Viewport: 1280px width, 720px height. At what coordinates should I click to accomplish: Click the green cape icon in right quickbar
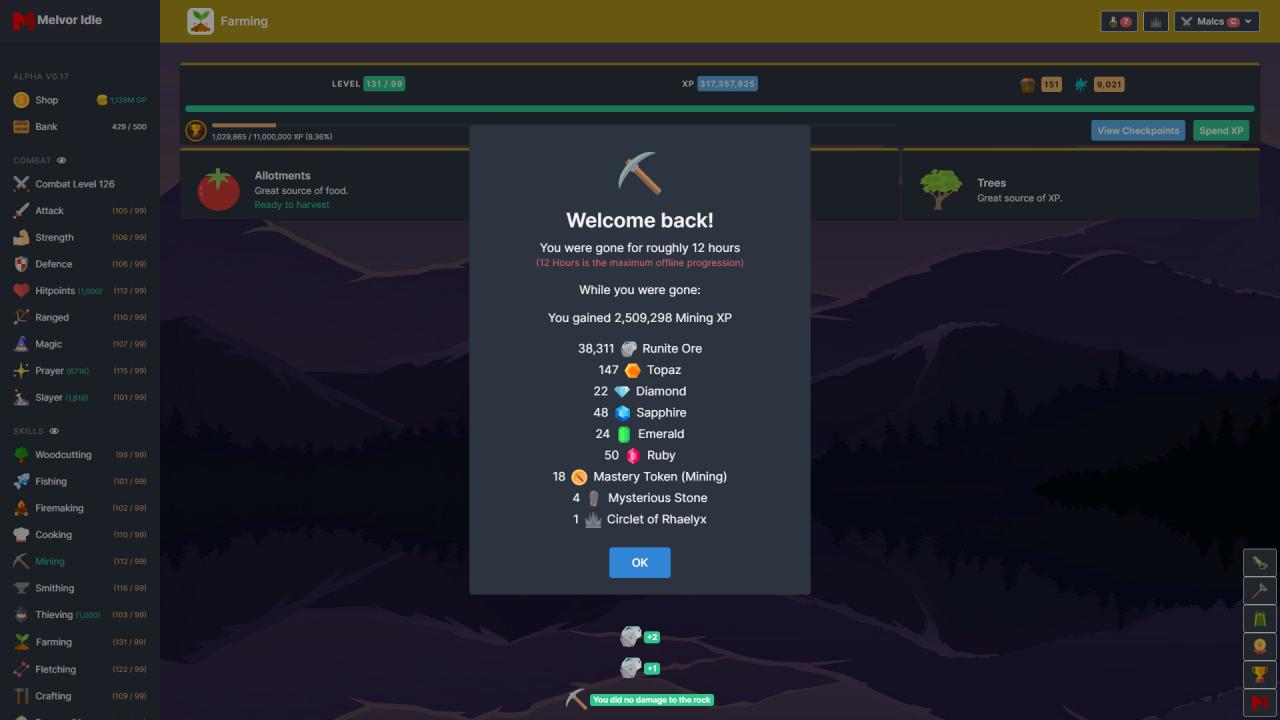pyautogui.click(x=1259, y=619)
